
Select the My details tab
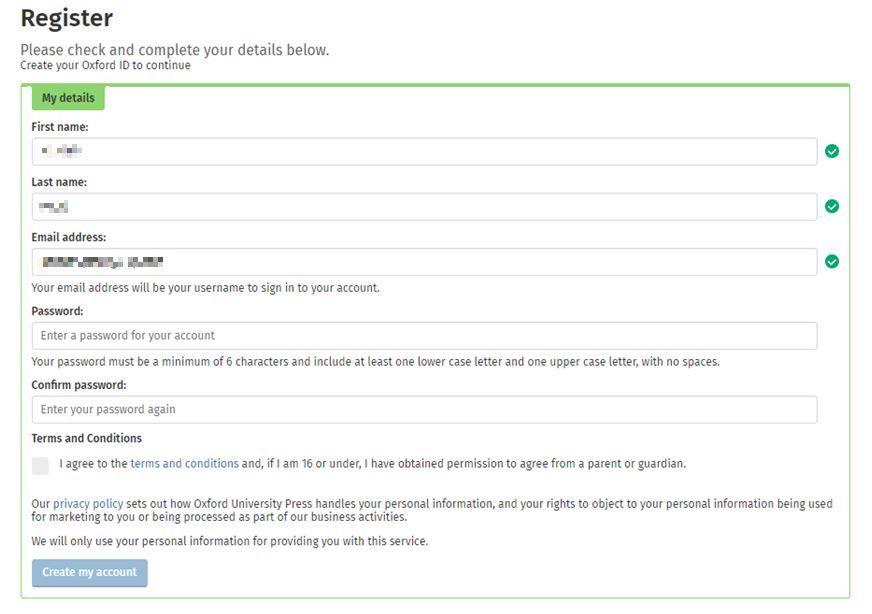(x=68, y=98)
